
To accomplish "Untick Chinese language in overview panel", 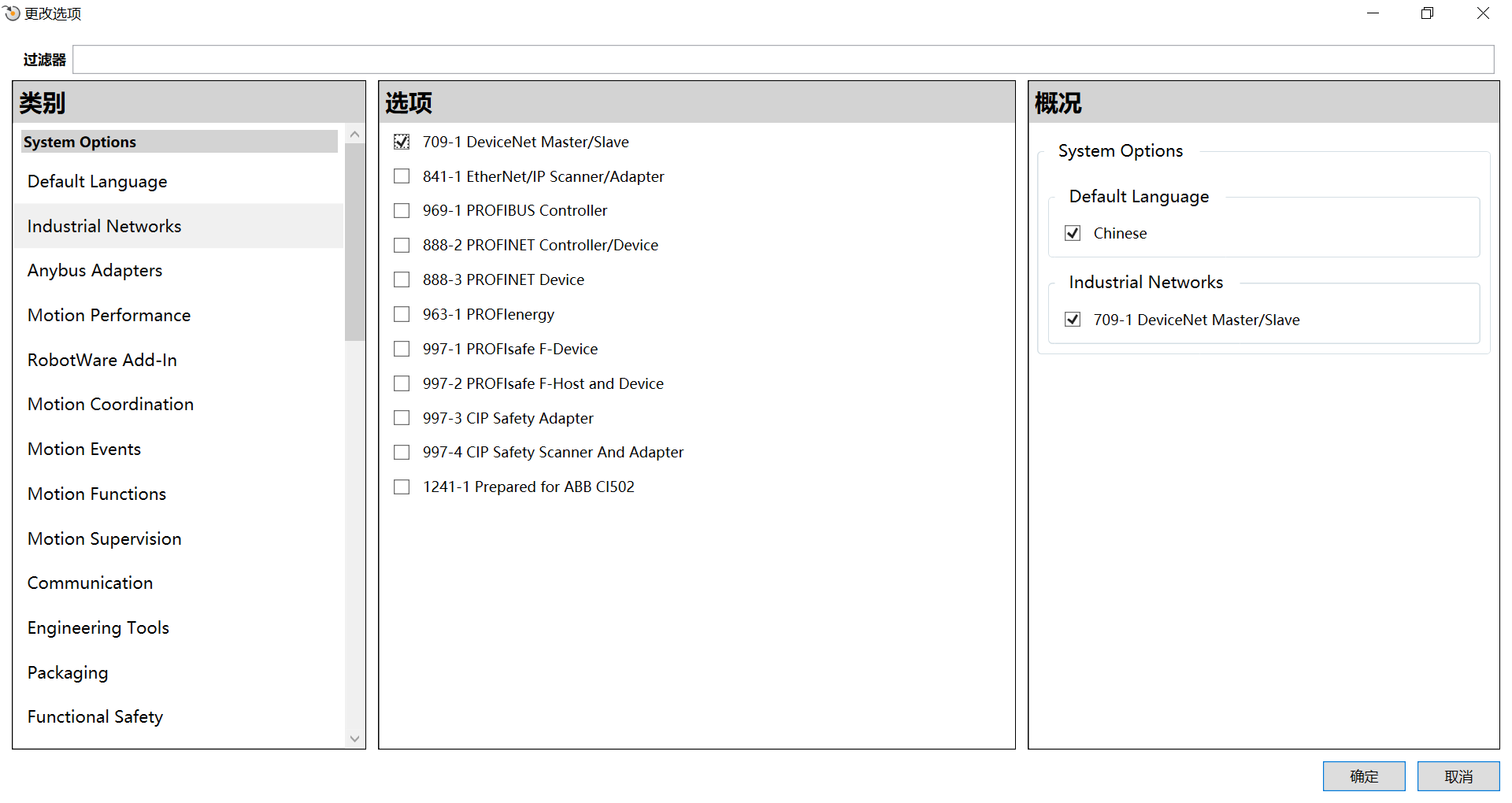I will 1073,233.
